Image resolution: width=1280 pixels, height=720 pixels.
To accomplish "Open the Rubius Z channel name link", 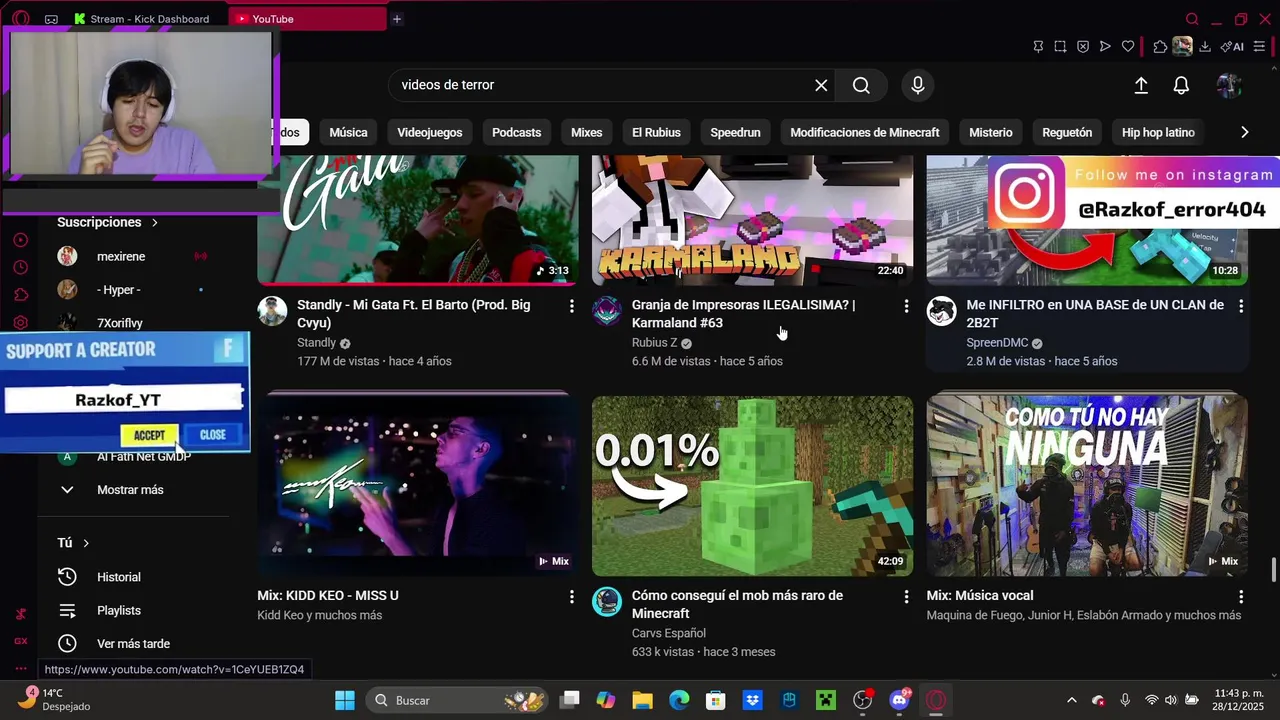I will pyautogui.click(x=655, y=343).
